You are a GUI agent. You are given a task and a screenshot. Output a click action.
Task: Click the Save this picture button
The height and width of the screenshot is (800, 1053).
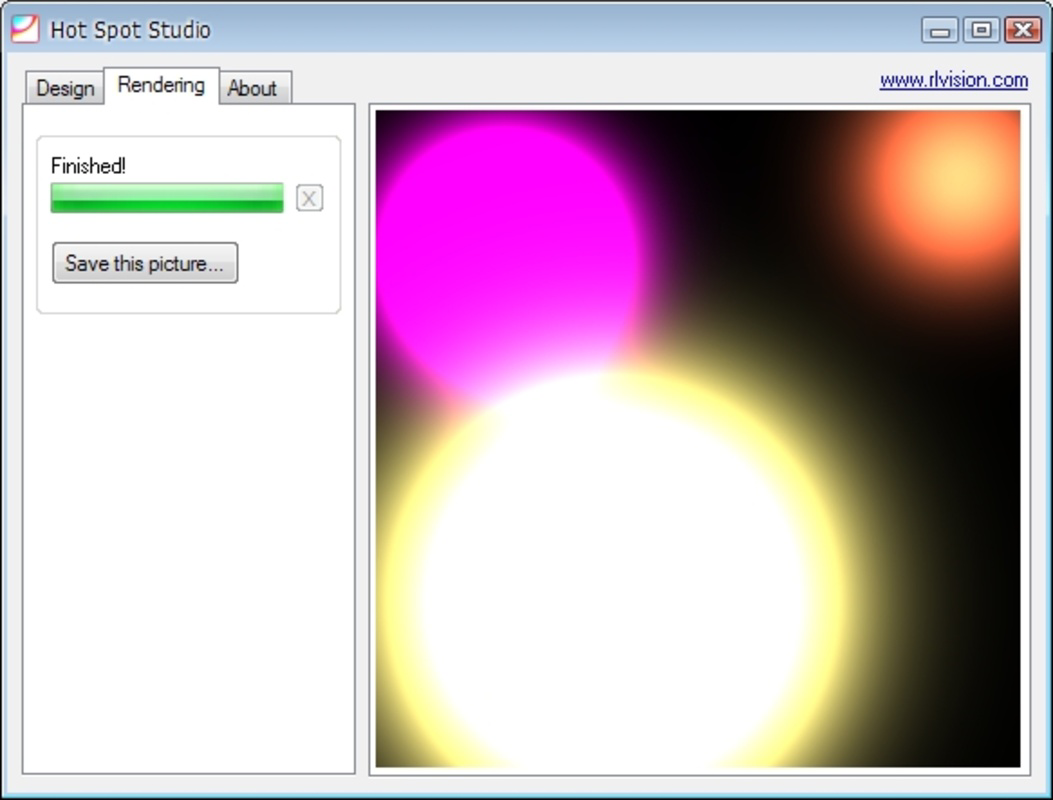pyautogui.click(x=145, y=262)
